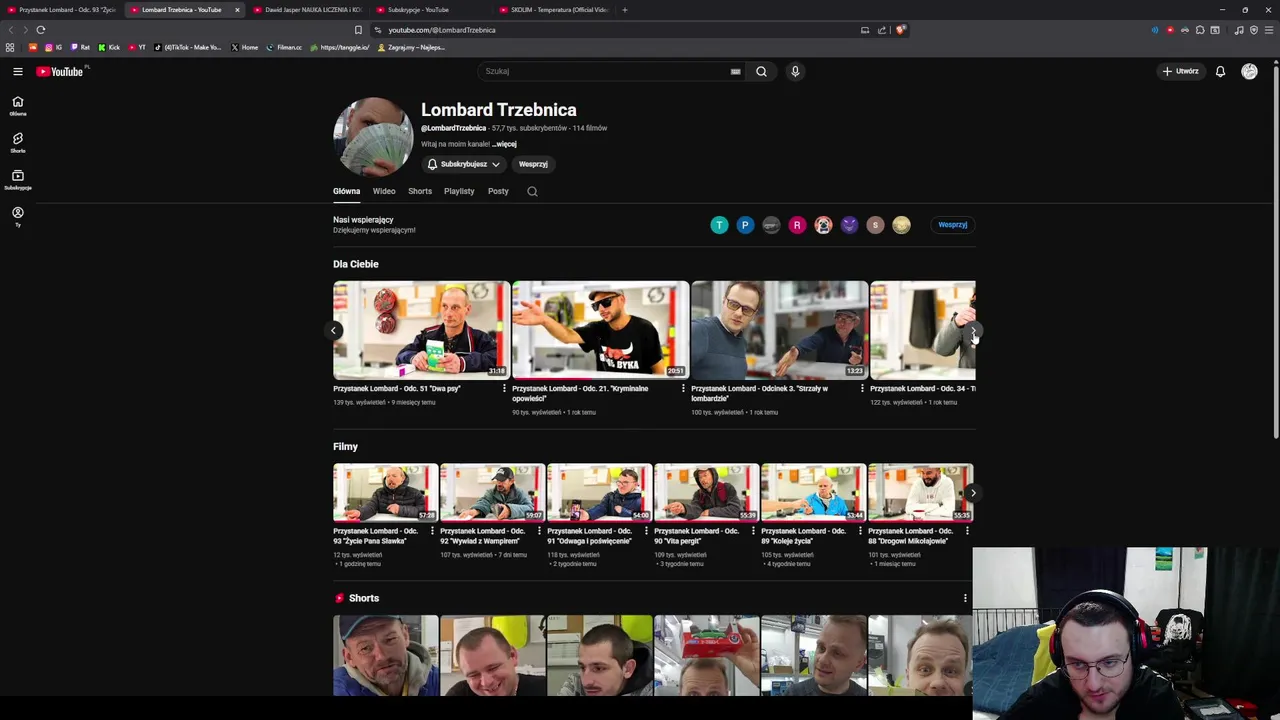This screenshot has height=720, width=1280.
Task: Open more options for "Dwa psy" video
Action: [x=504, y=388]
